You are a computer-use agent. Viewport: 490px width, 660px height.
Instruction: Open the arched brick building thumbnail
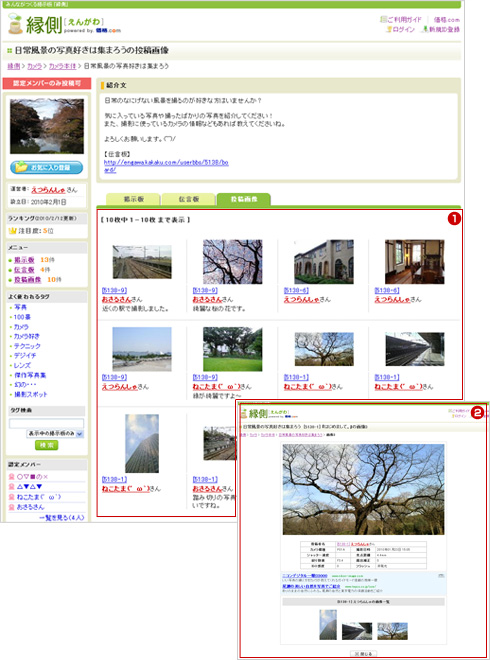pos(324,262)
